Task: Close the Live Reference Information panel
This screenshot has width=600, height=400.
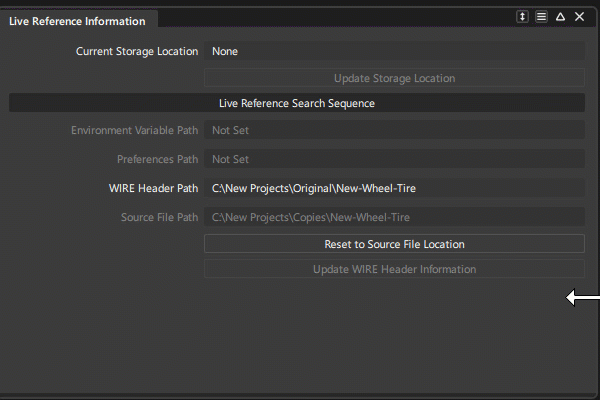Action: pyautogui.click(x=579, y=17)
